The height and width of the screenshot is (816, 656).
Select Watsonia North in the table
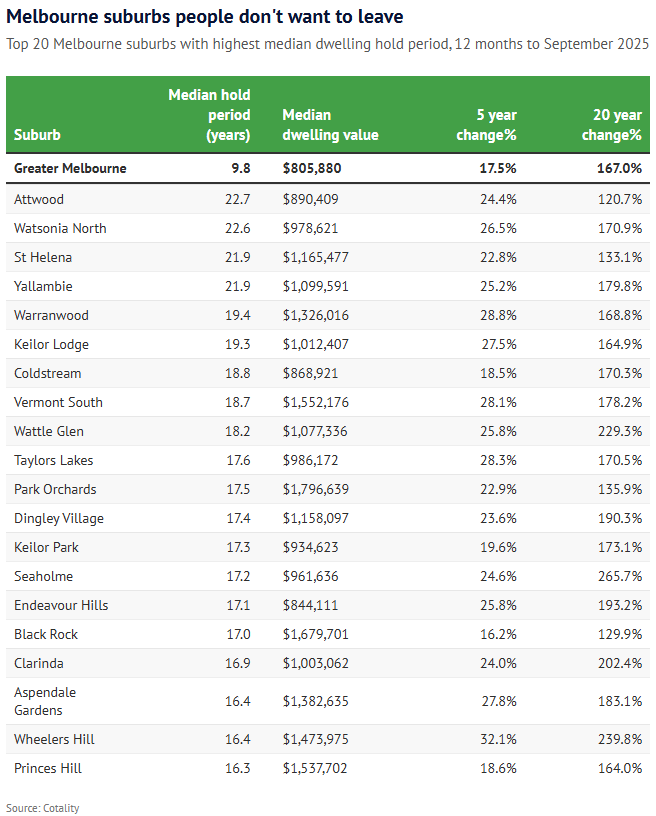click(60, 228)
